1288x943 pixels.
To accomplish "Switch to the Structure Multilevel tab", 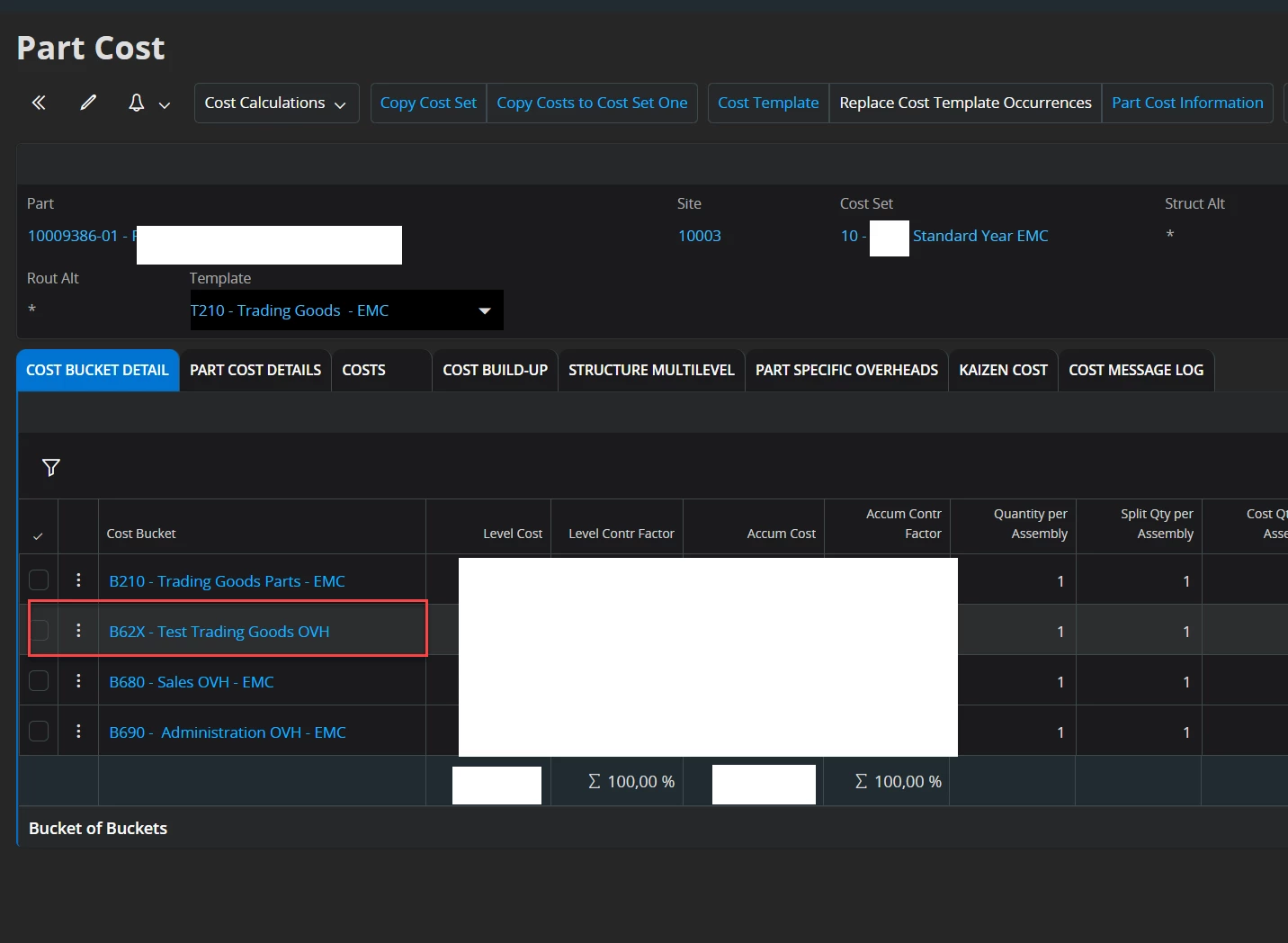I will (x=651, y=370).
